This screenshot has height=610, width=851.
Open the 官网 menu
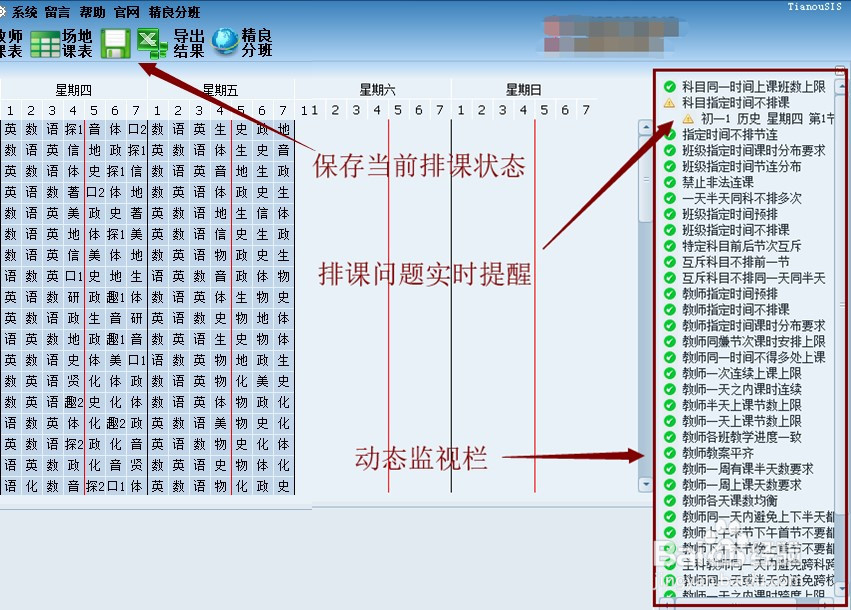(x=127, y=12)
